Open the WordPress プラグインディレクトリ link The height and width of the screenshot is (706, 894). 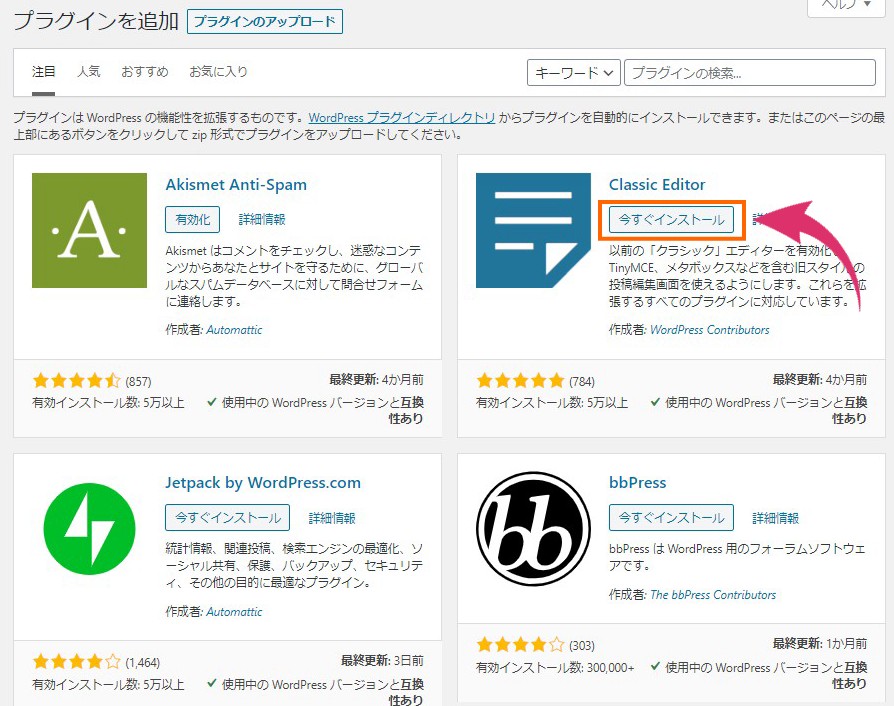[x=401, y=118]
